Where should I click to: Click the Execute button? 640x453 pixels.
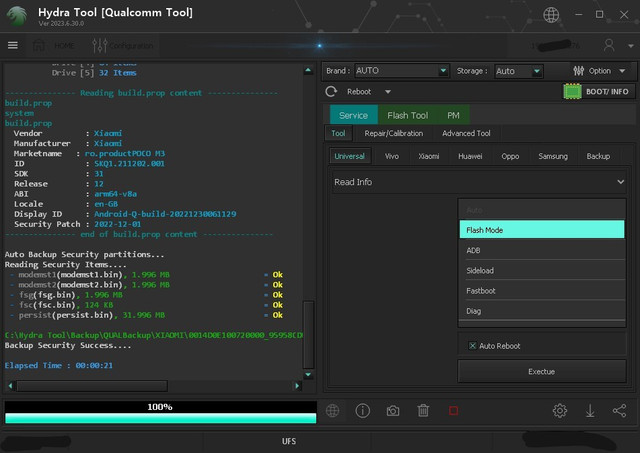pyautogui.click(x=542, y=371)
